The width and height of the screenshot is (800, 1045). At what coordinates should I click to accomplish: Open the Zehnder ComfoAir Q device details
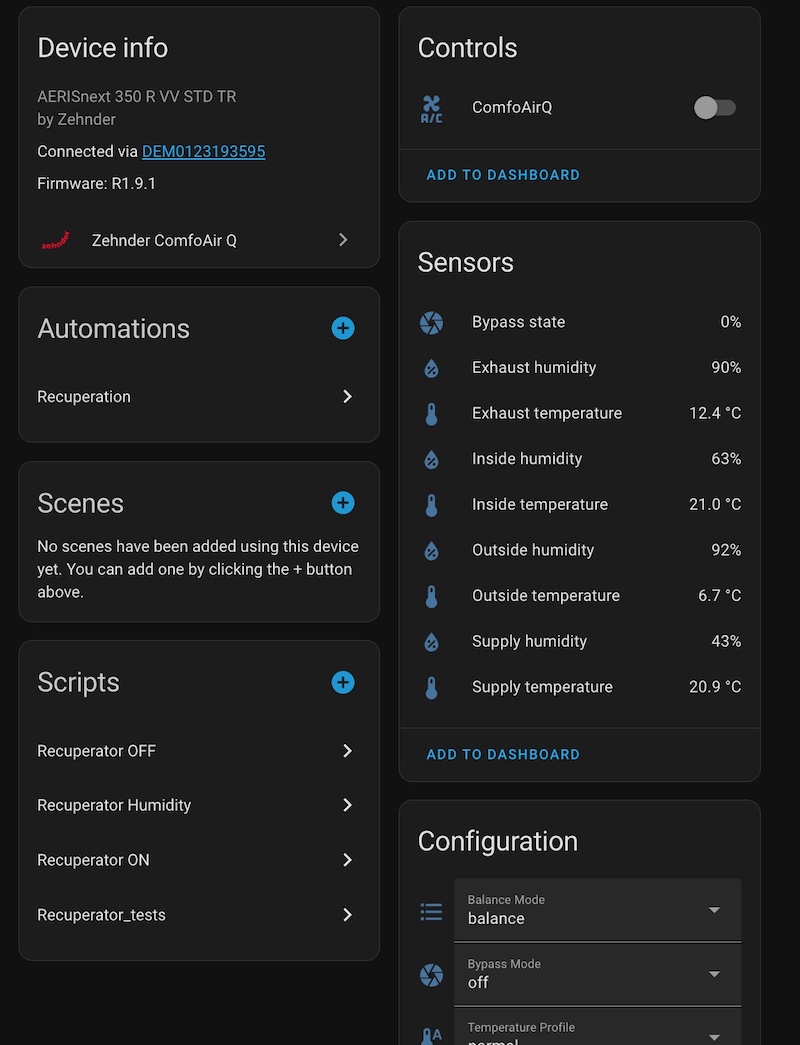343,240
